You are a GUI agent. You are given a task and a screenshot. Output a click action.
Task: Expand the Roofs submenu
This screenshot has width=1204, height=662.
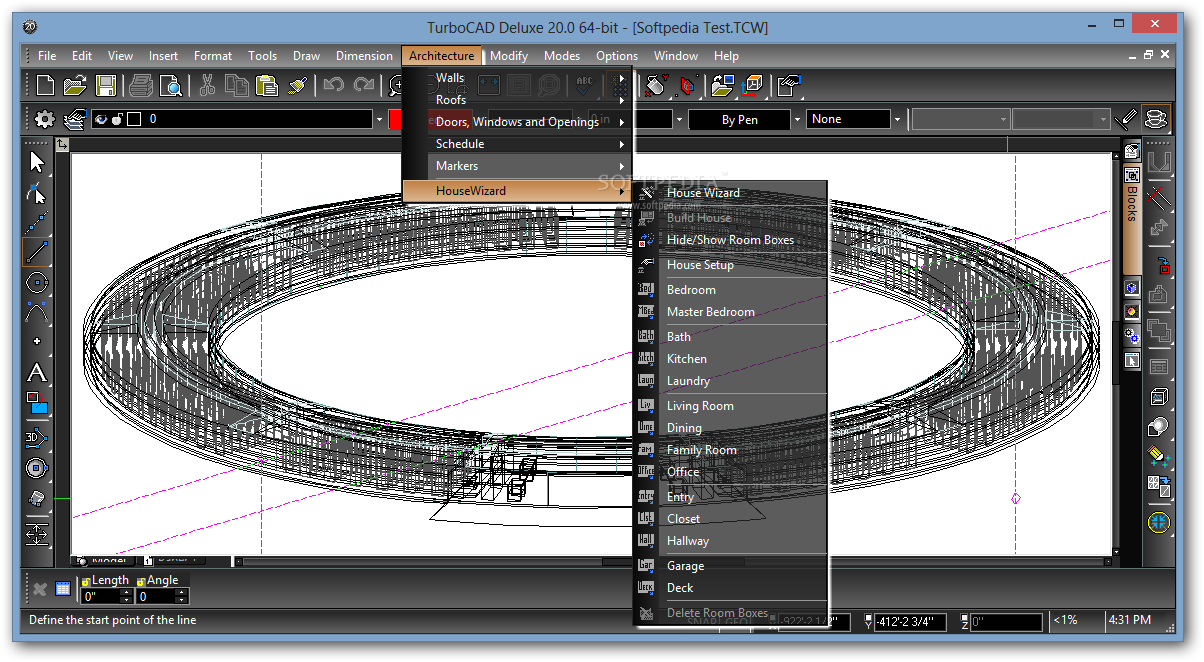pos(517,100)
